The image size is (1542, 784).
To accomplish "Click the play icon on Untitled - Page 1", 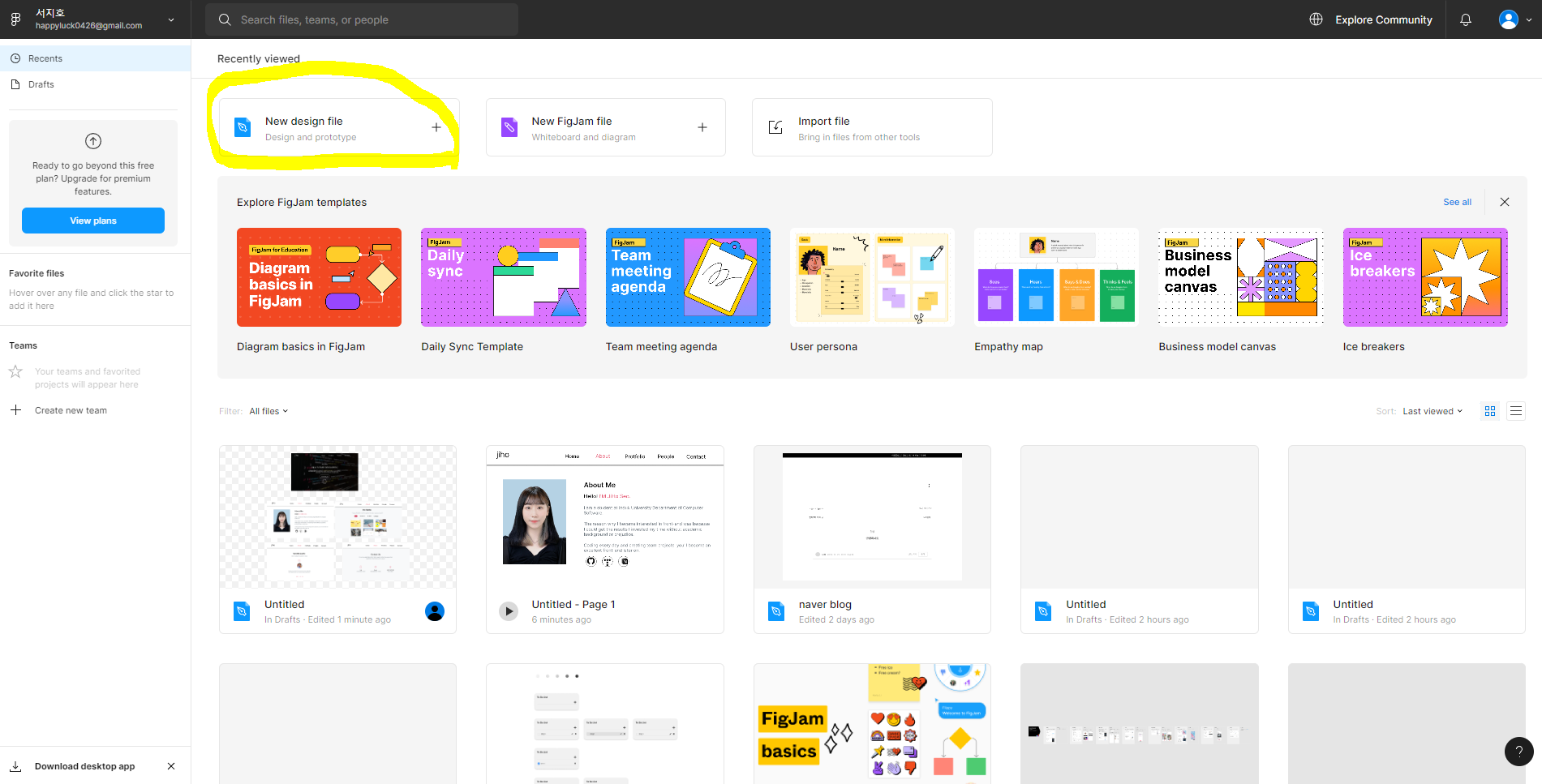I will coord(509,611).
